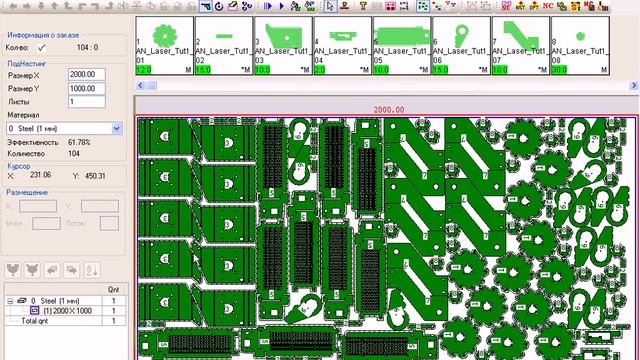The height and width of the screenshot is (360, 640).
Task: Click the red four-square grid icon
Action: [391, 6]
